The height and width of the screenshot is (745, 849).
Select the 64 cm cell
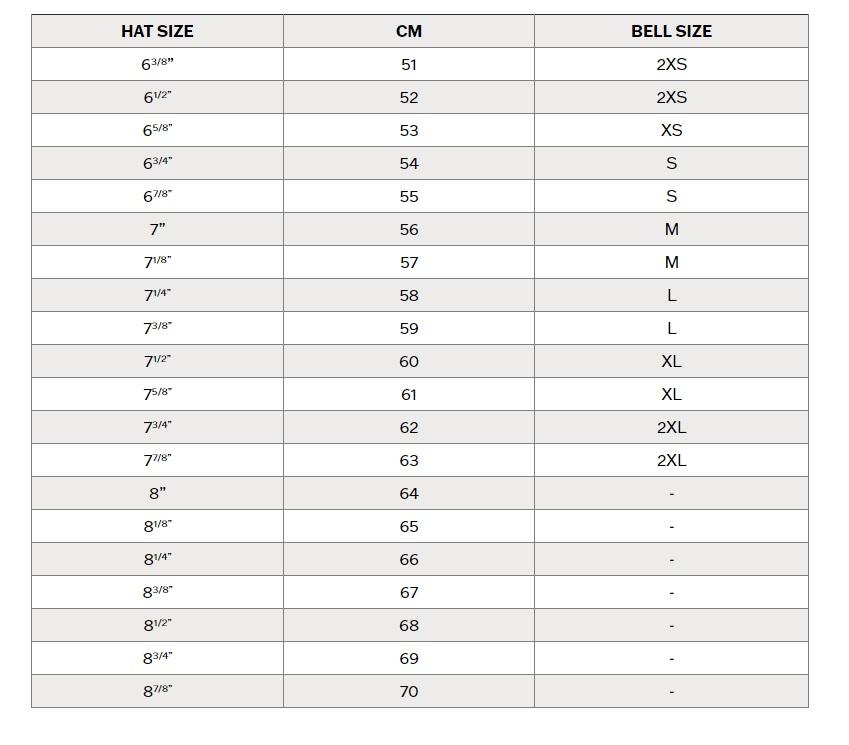click(x=409, y=494)
